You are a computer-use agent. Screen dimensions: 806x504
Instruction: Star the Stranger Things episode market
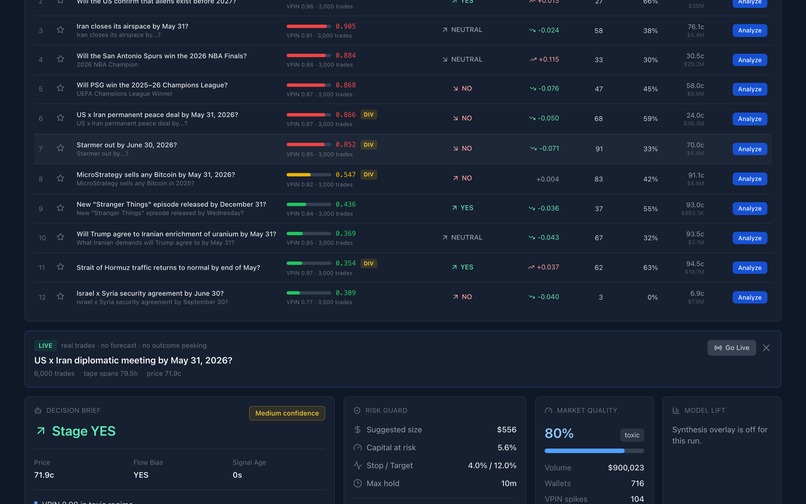pyautogui.click(x=61, y=208)
